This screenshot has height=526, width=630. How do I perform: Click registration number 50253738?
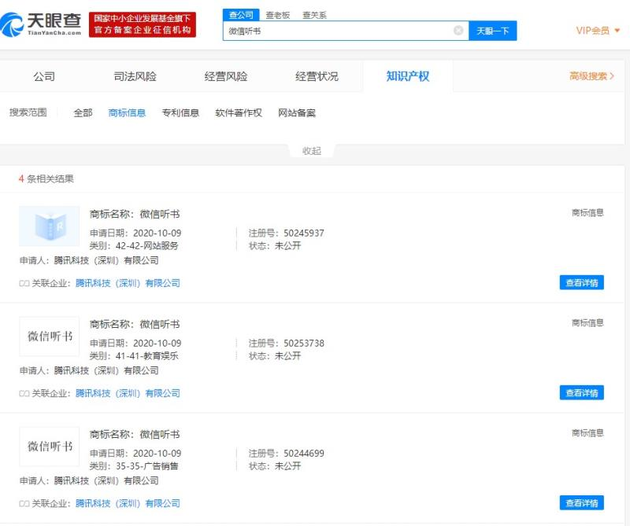[x=304, y=343]
